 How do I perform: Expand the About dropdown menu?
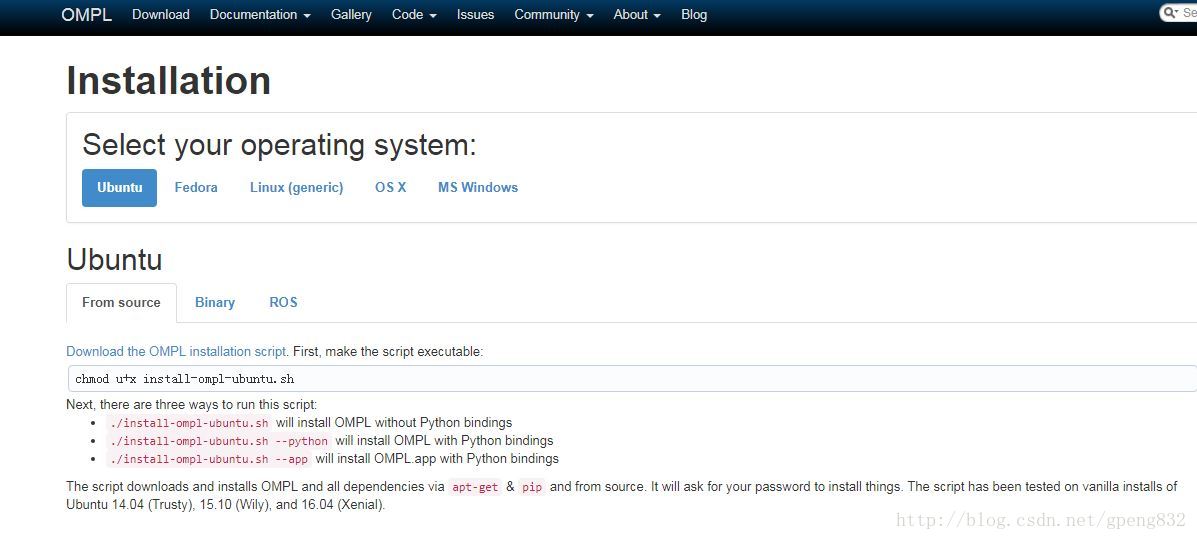637,15
